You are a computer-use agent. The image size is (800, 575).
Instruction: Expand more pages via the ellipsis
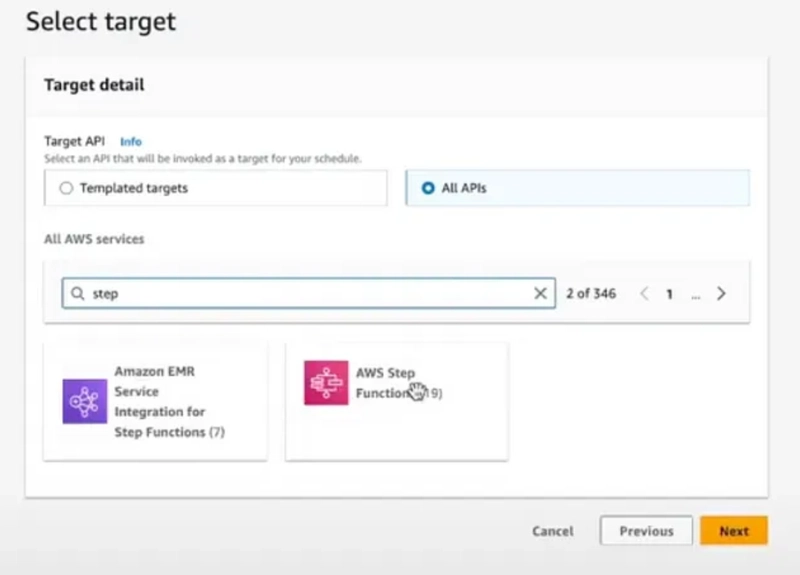pyautogui.click(x=695, y=295)
